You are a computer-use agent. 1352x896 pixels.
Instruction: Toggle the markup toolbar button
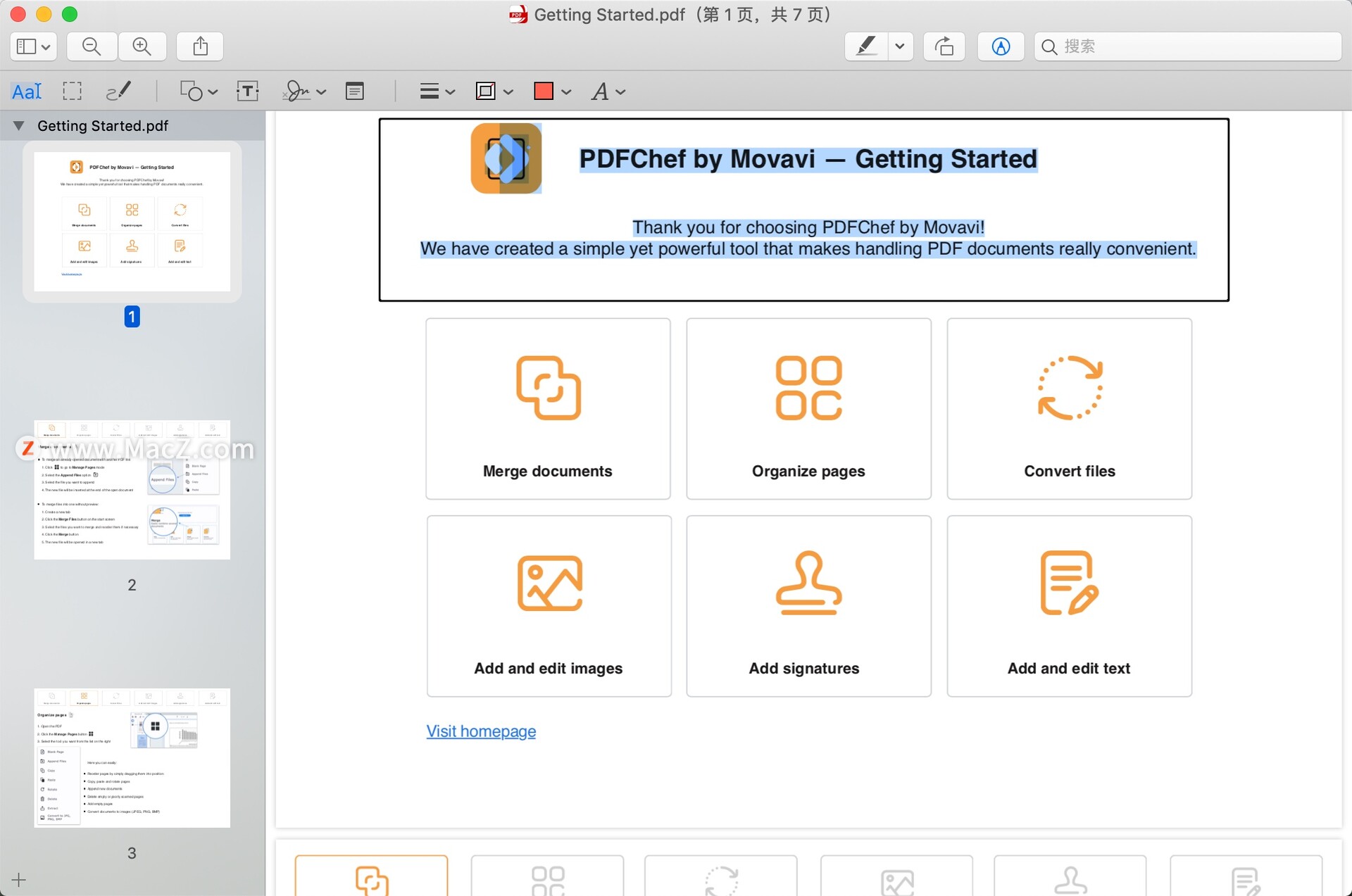1001,46
